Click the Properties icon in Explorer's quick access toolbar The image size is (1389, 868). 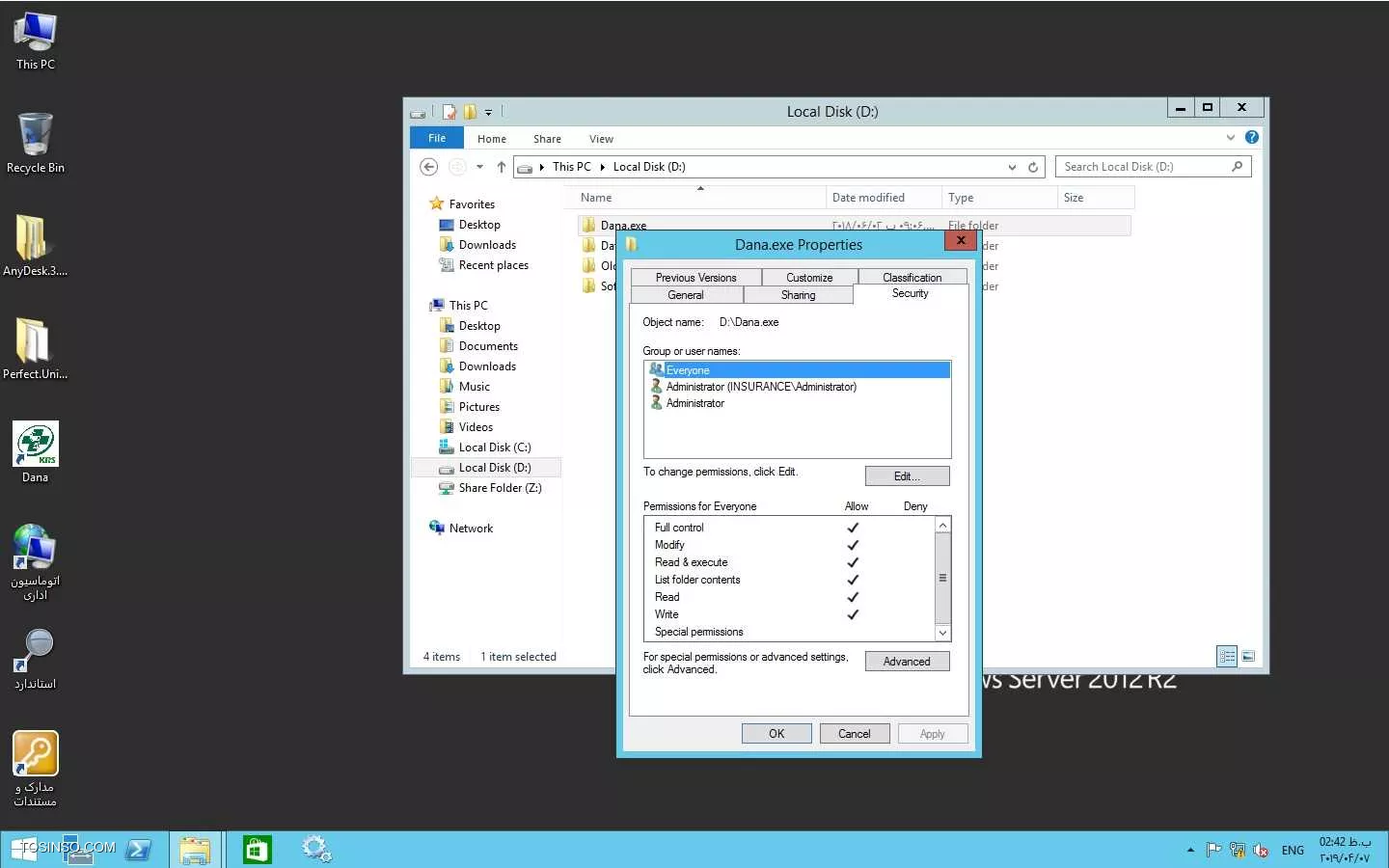pyautogui.click(x=449, y=112)
